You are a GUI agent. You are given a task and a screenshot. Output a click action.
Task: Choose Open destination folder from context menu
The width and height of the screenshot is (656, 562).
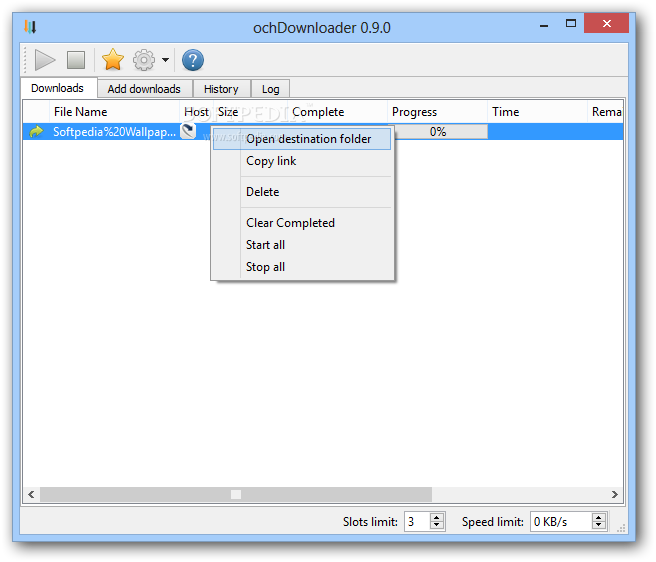pyautogui.click(x=302, y=139)
